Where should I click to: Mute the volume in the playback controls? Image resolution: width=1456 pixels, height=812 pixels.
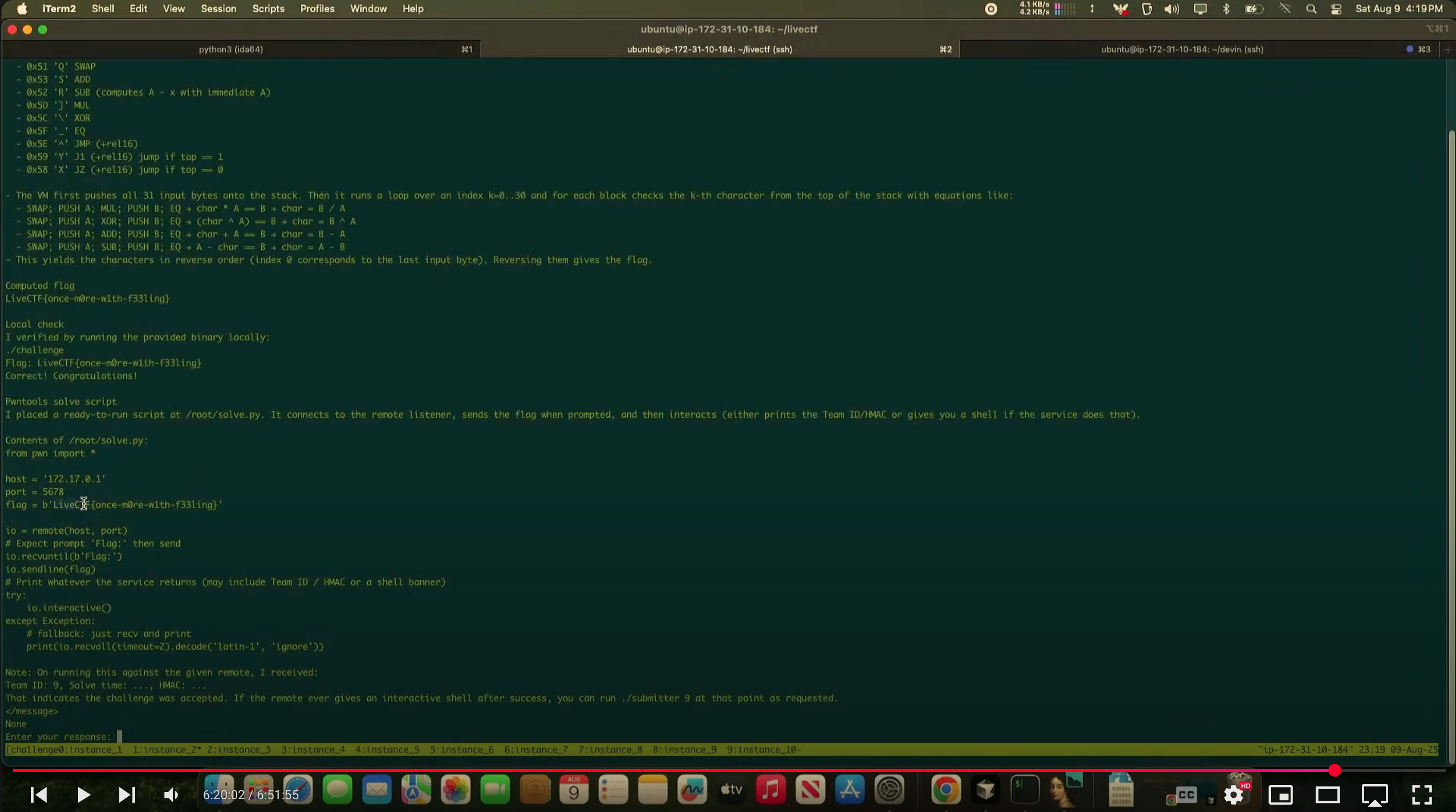(171, 794)
